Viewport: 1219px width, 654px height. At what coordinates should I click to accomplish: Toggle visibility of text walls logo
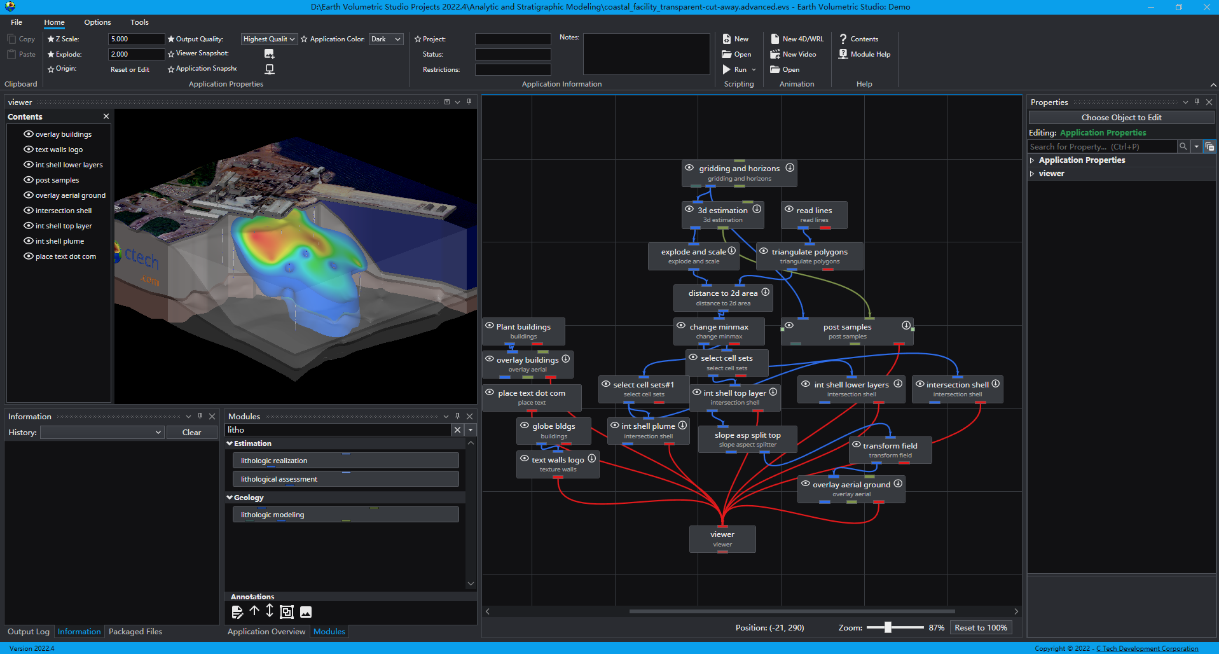(28, 149)
